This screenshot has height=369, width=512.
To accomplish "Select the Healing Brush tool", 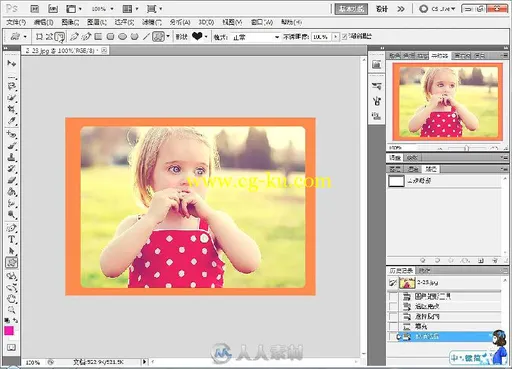I will [x=11, y=135].
